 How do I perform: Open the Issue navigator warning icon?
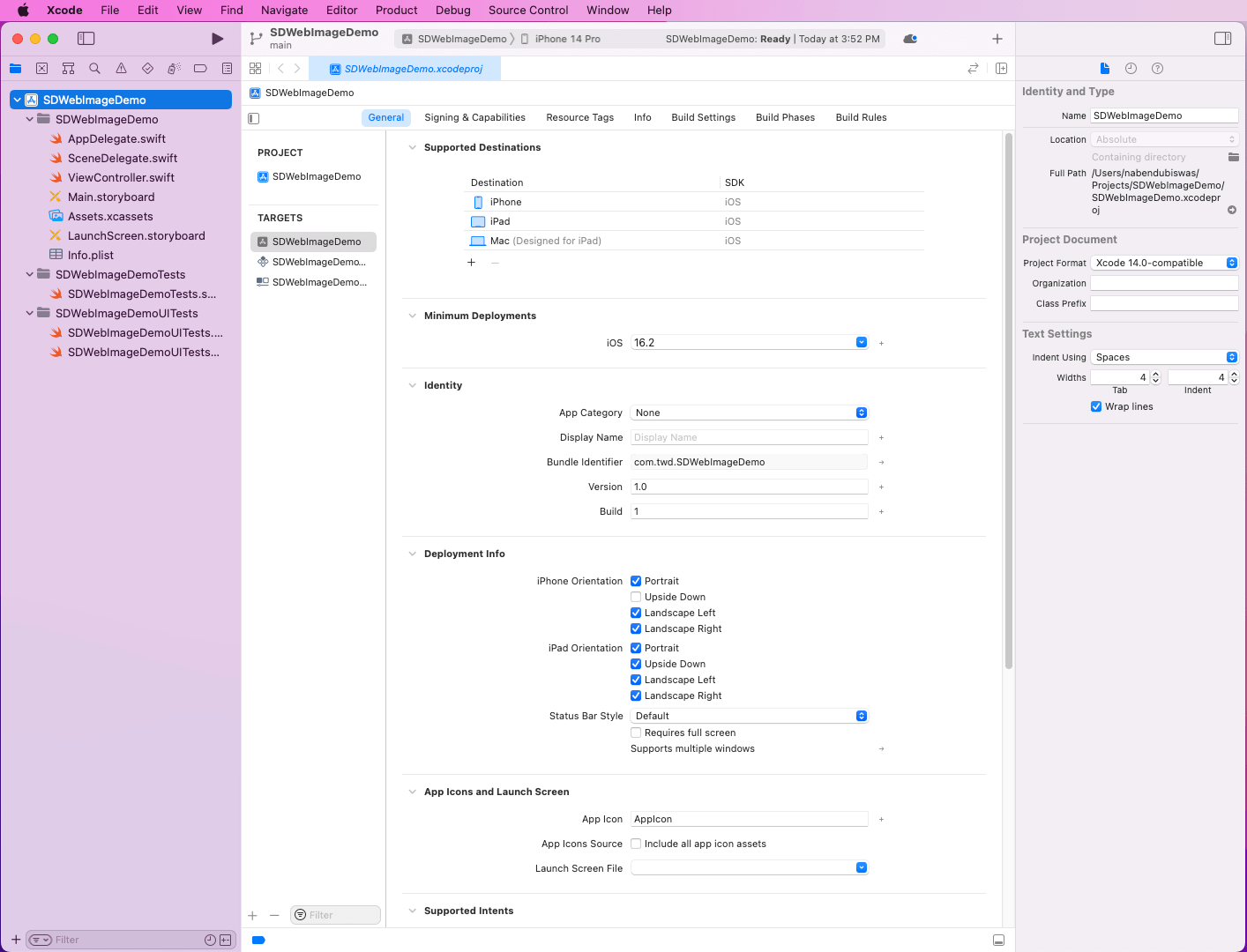121,69
